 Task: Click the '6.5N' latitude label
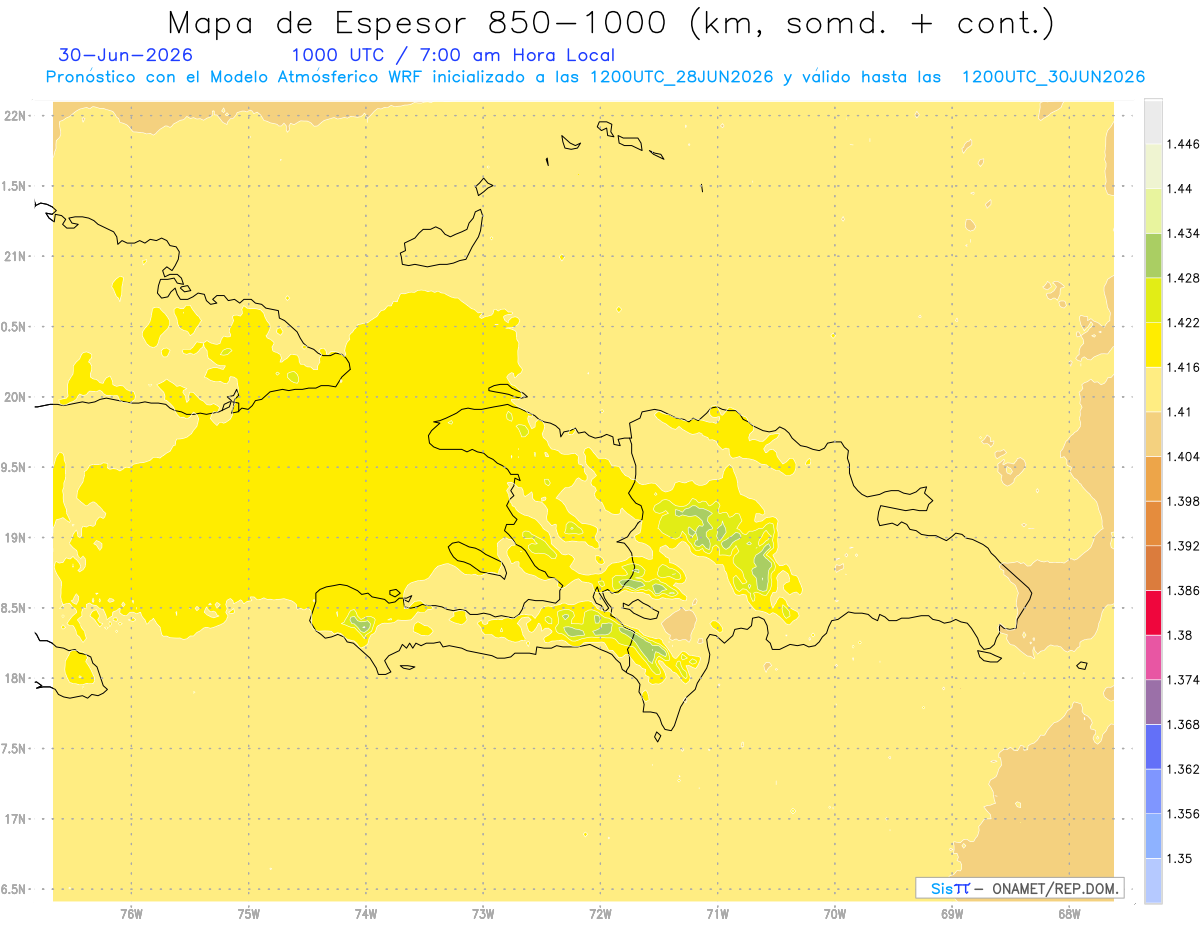[x=13, y=889]
